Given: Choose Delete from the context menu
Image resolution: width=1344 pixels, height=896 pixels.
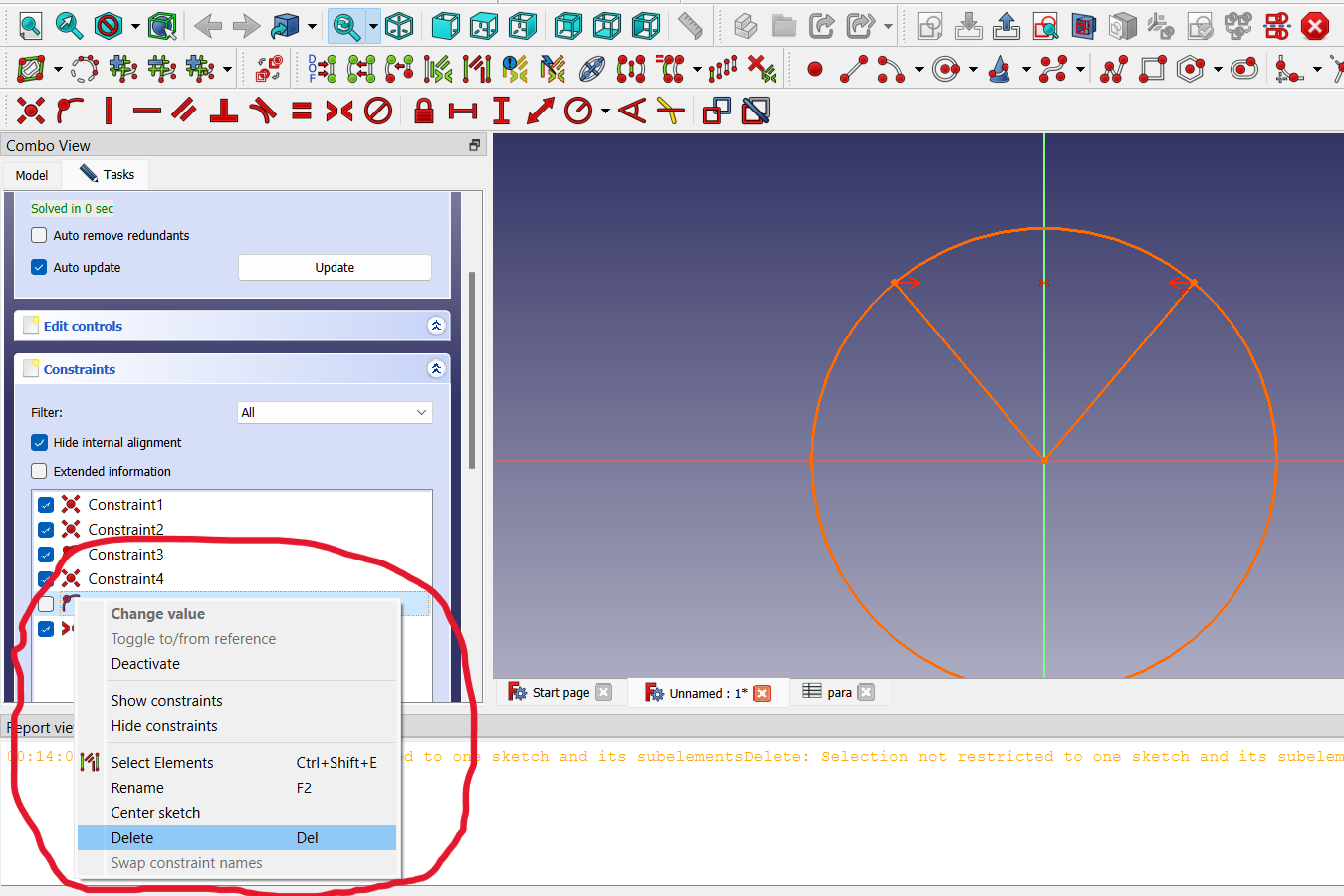Looking at the screenshot, I should (237, 838).
